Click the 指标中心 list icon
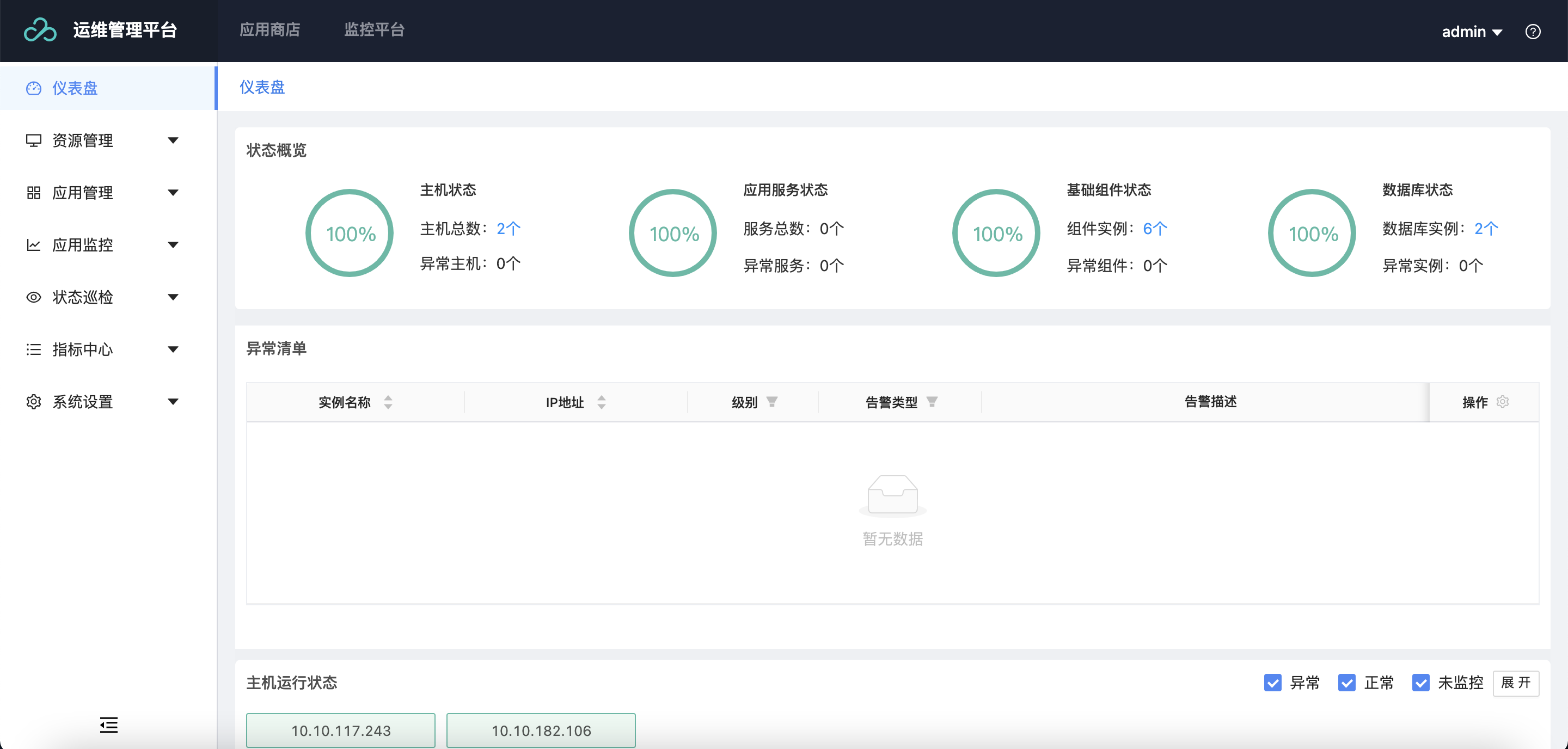This screenshot has height=749, width=1568. tap(33, 349)
